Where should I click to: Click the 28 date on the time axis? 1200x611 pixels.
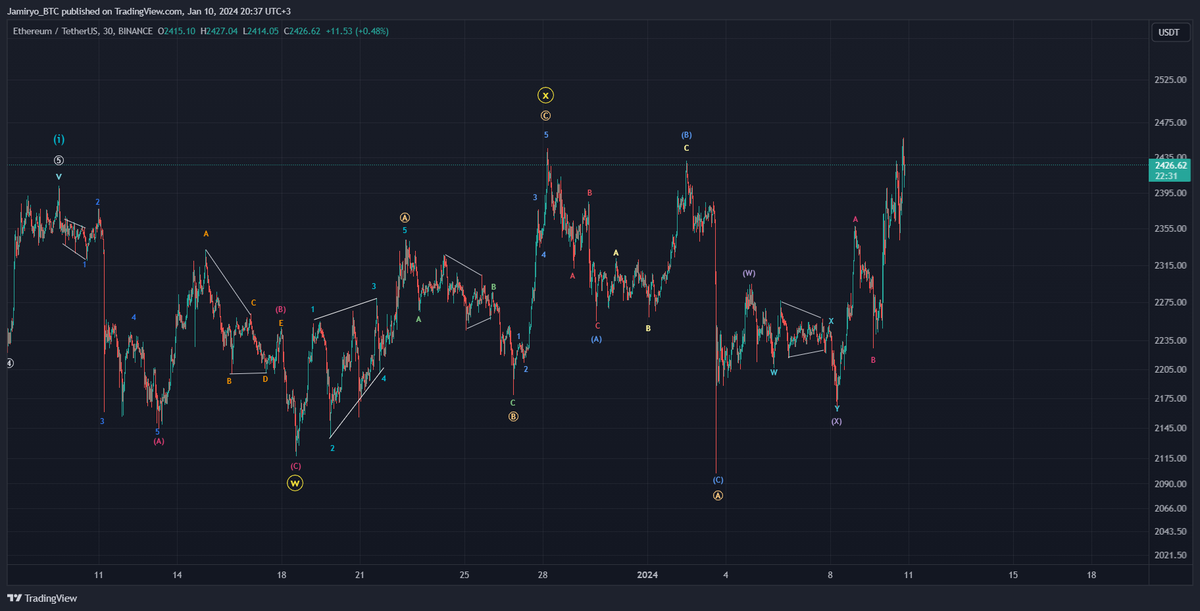click(543, 575)
